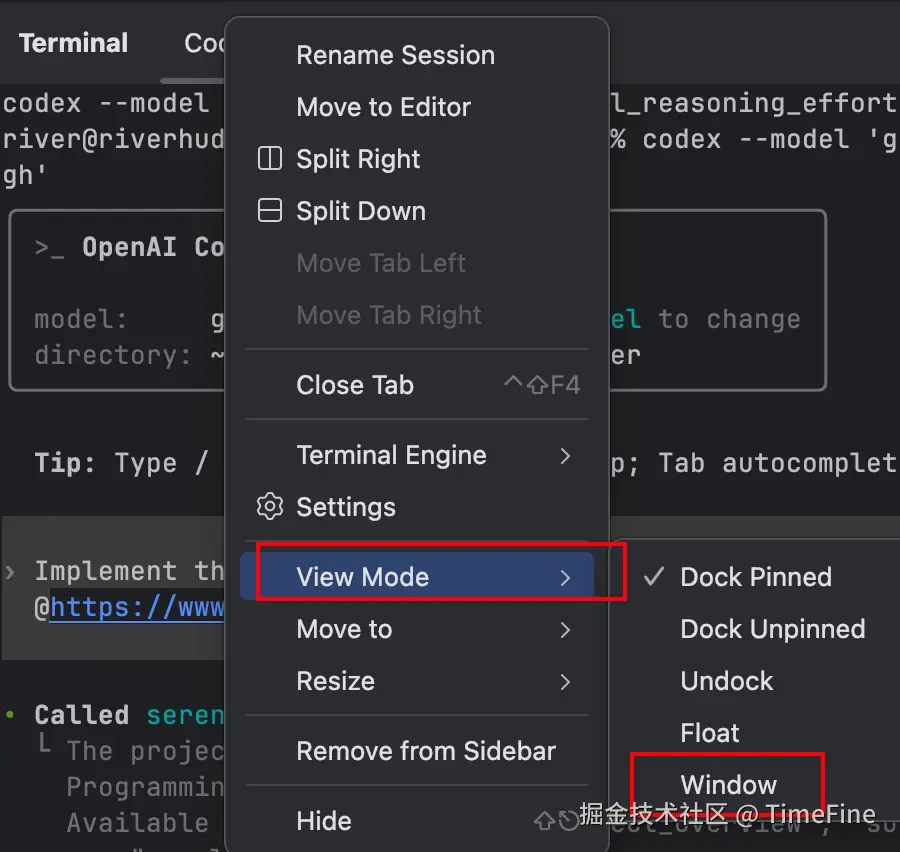
Task: Hide the terminal tool window
Action: pyautogui.click(x=324, y=821)
